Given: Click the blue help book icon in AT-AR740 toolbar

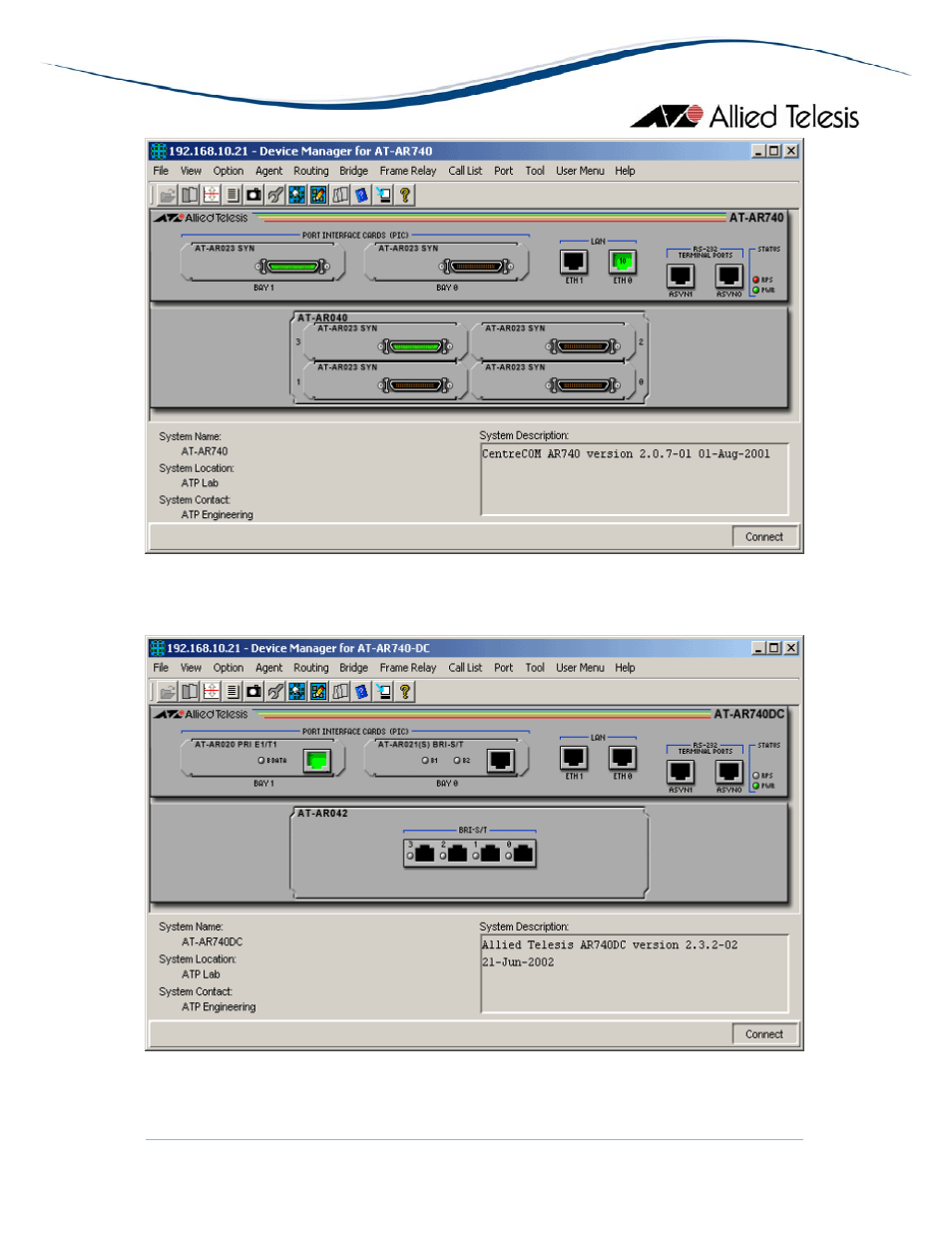Looking at the screenshot, I should coord(361,195).
